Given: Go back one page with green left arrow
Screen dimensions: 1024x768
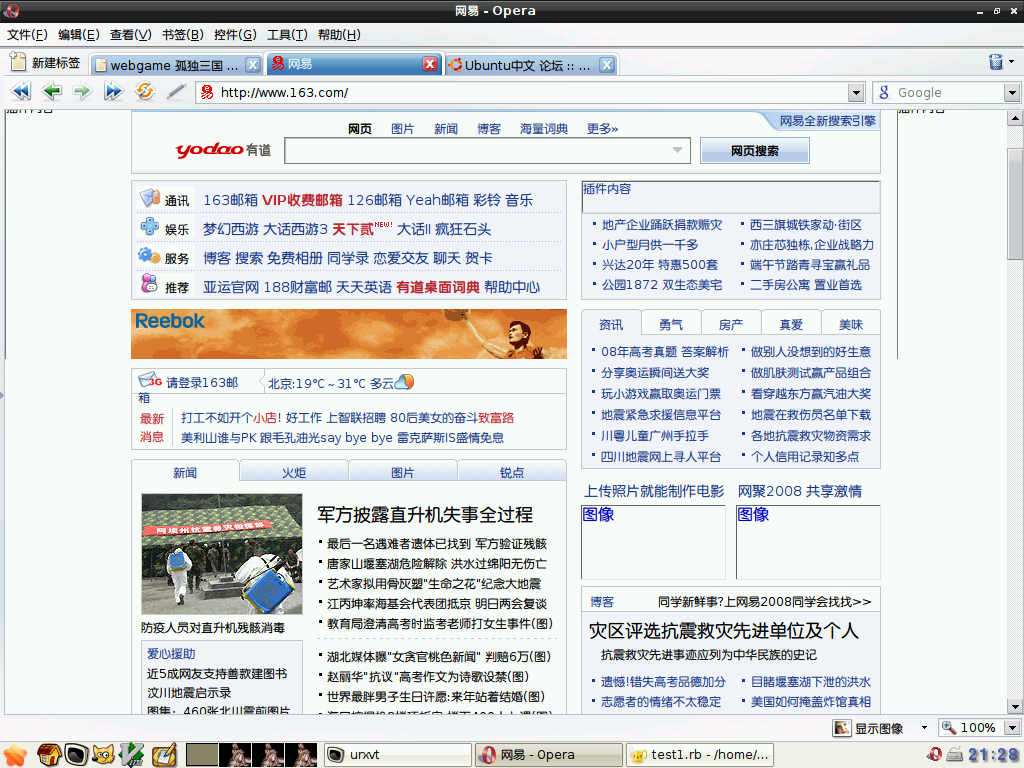Looking at the screenshot, I should click(52, 91).
